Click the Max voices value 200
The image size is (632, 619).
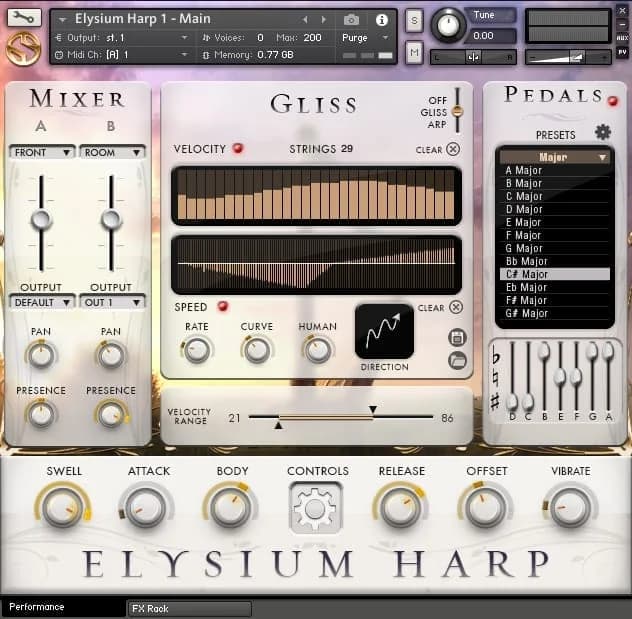pos(312,38)
